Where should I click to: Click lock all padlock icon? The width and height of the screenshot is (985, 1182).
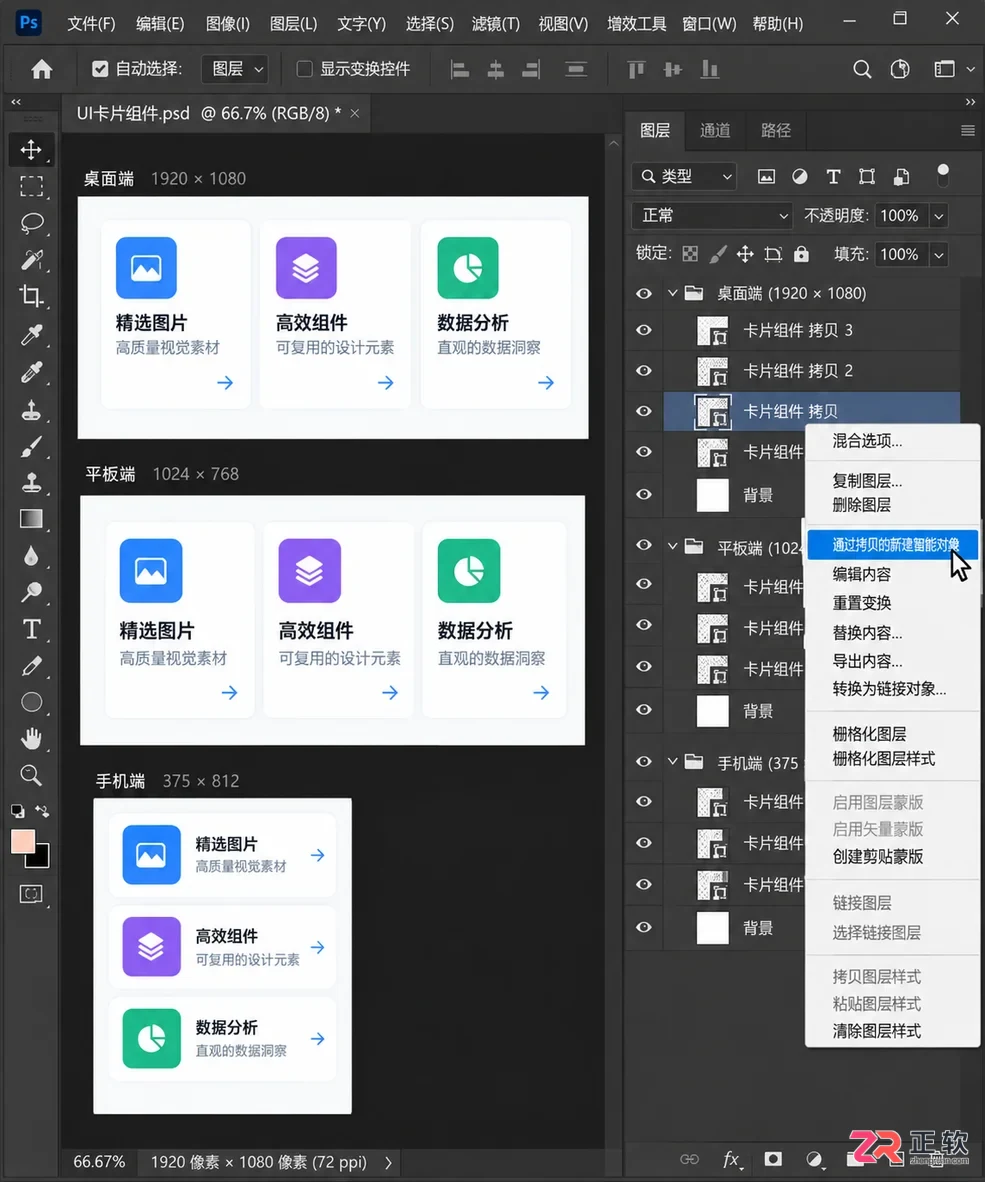(801, 254)
